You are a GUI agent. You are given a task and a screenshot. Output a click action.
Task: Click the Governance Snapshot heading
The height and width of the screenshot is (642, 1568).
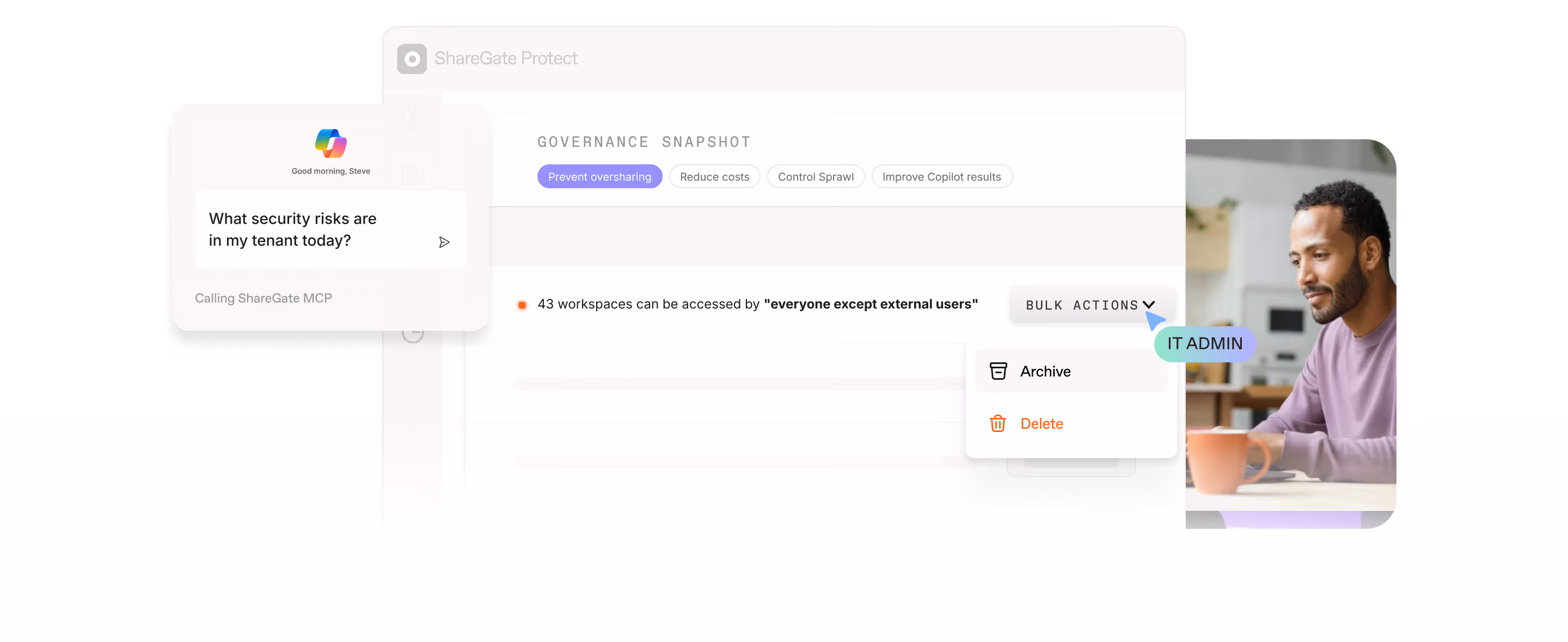coord(644,142)
